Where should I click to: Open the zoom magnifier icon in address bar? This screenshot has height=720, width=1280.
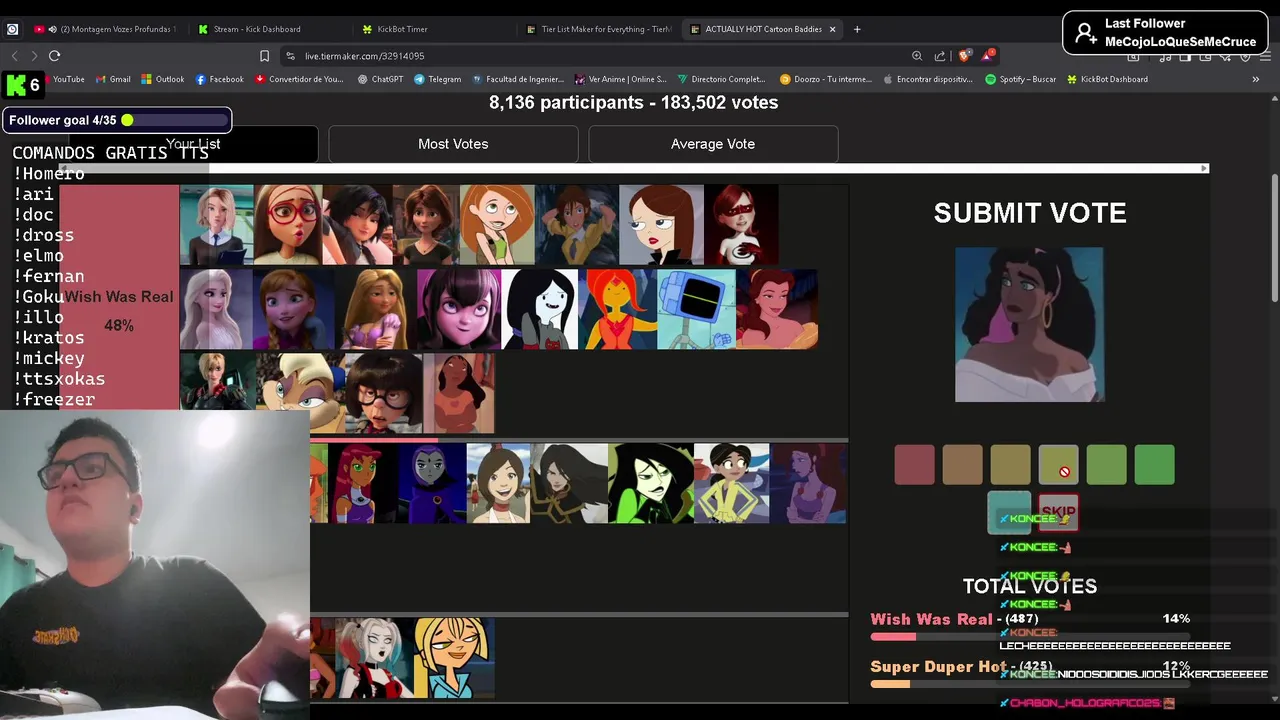pos(917,56)
